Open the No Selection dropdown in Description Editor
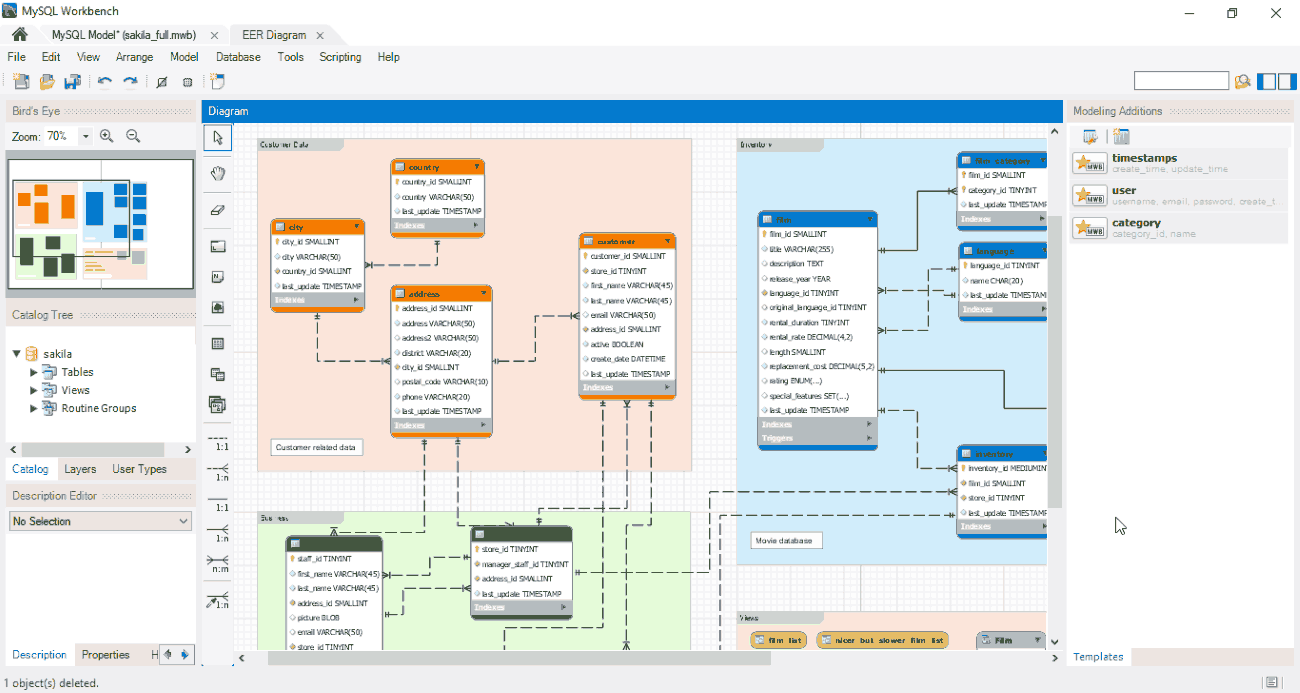This screenshot has width=1300, height=693. click(99, 521)
